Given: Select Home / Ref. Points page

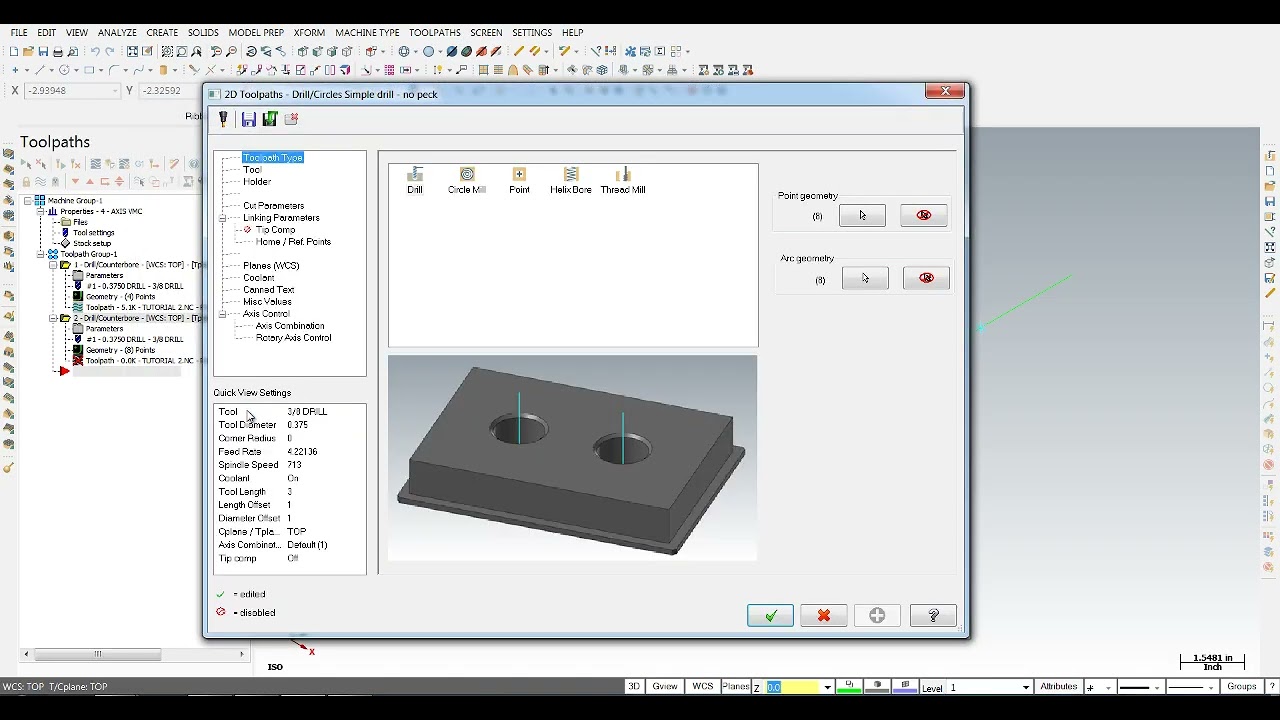Looking at the screenshot, I should pyautogui.click(x=293, y=242).
